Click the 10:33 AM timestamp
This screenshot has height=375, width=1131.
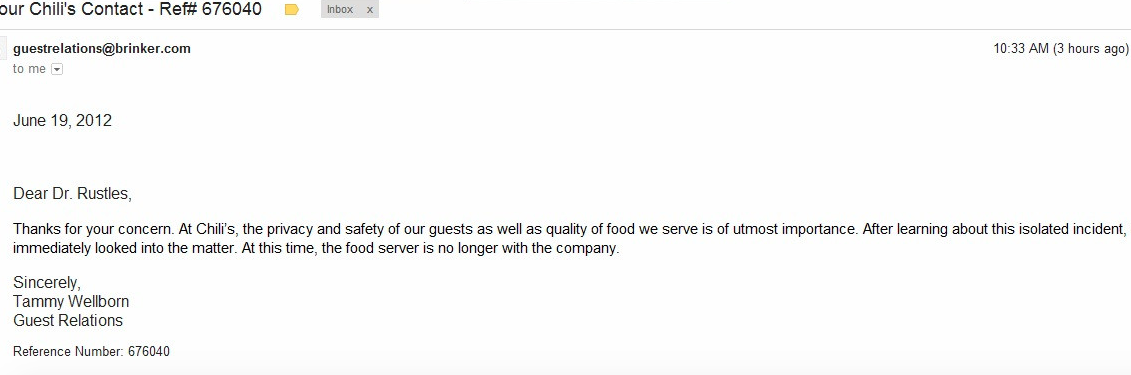click(x=1021, y=49)
